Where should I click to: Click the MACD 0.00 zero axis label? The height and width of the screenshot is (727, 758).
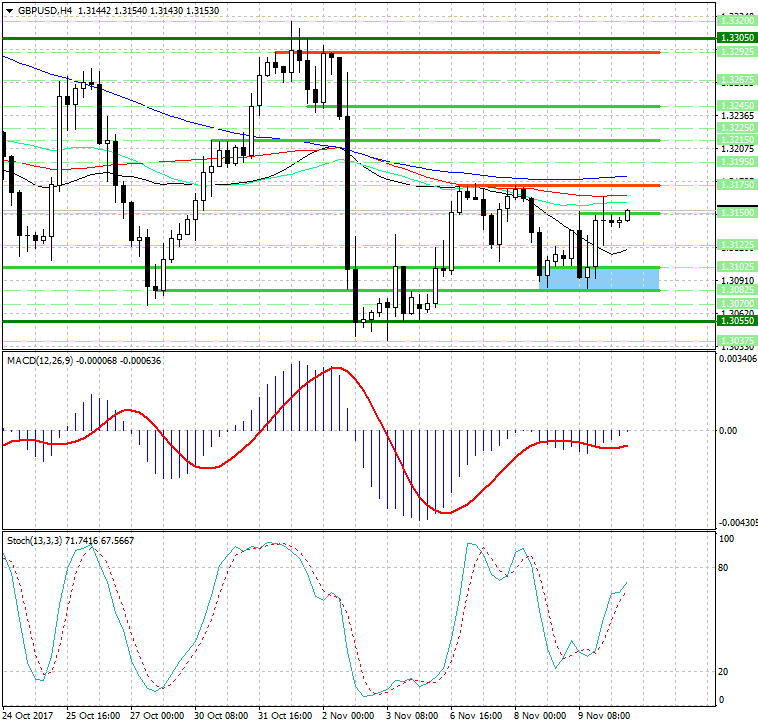pos(729,431)
